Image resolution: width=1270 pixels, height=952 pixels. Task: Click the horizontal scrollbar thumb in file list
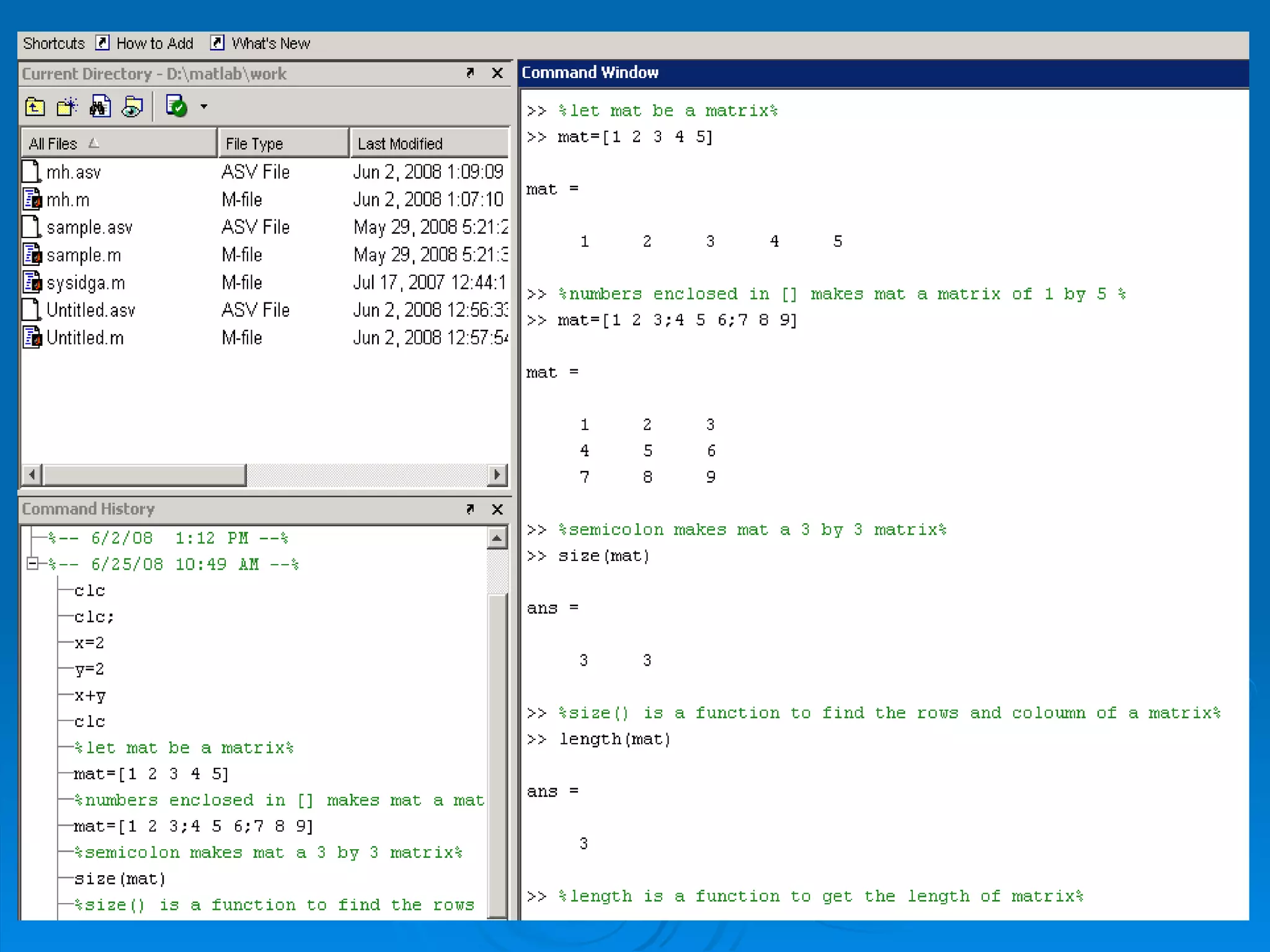pyautogui.click(x=144, y=475)
